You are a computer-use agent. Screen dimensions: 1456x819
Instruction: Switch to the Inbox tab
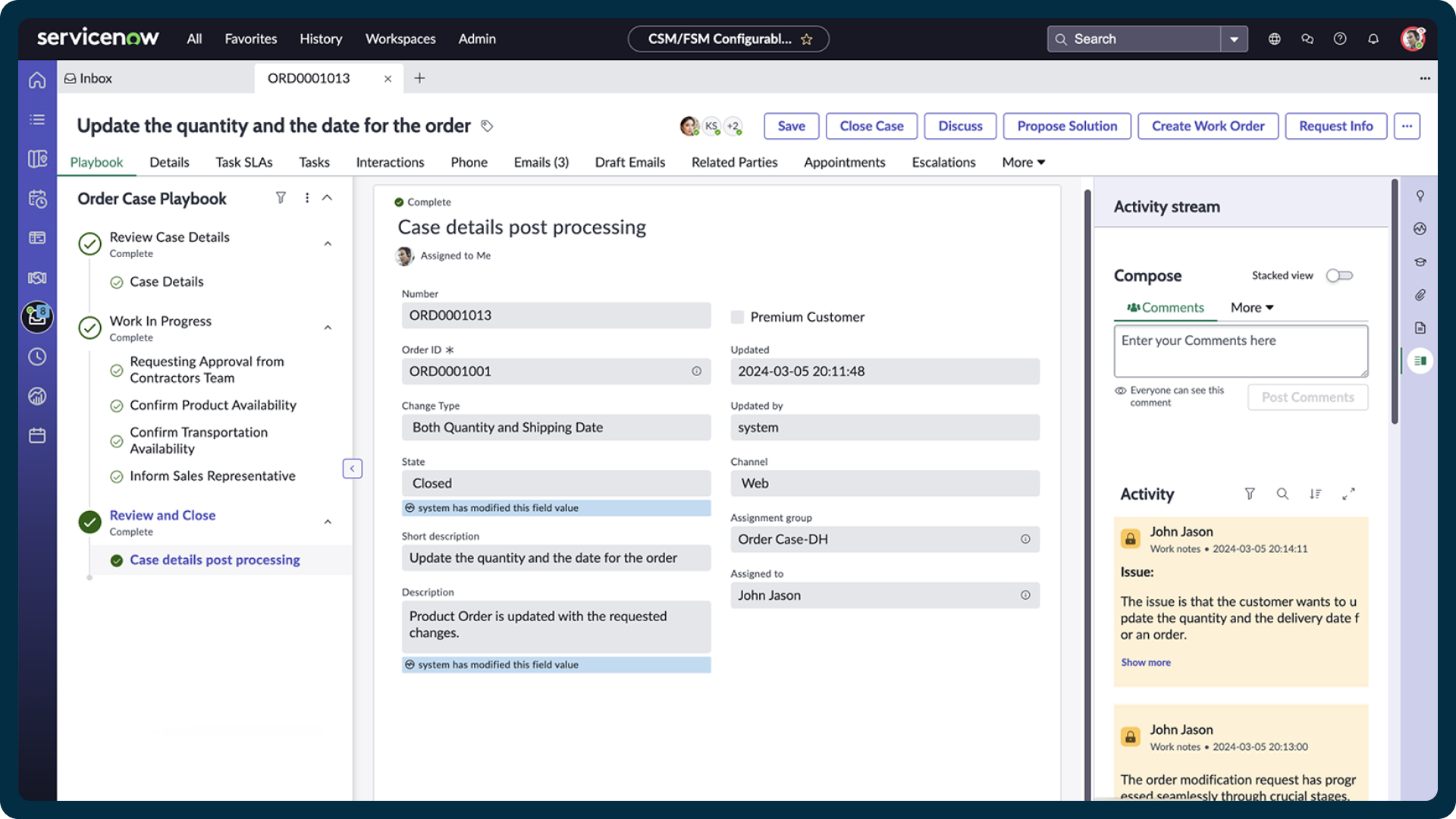click(x=88, y=78)
